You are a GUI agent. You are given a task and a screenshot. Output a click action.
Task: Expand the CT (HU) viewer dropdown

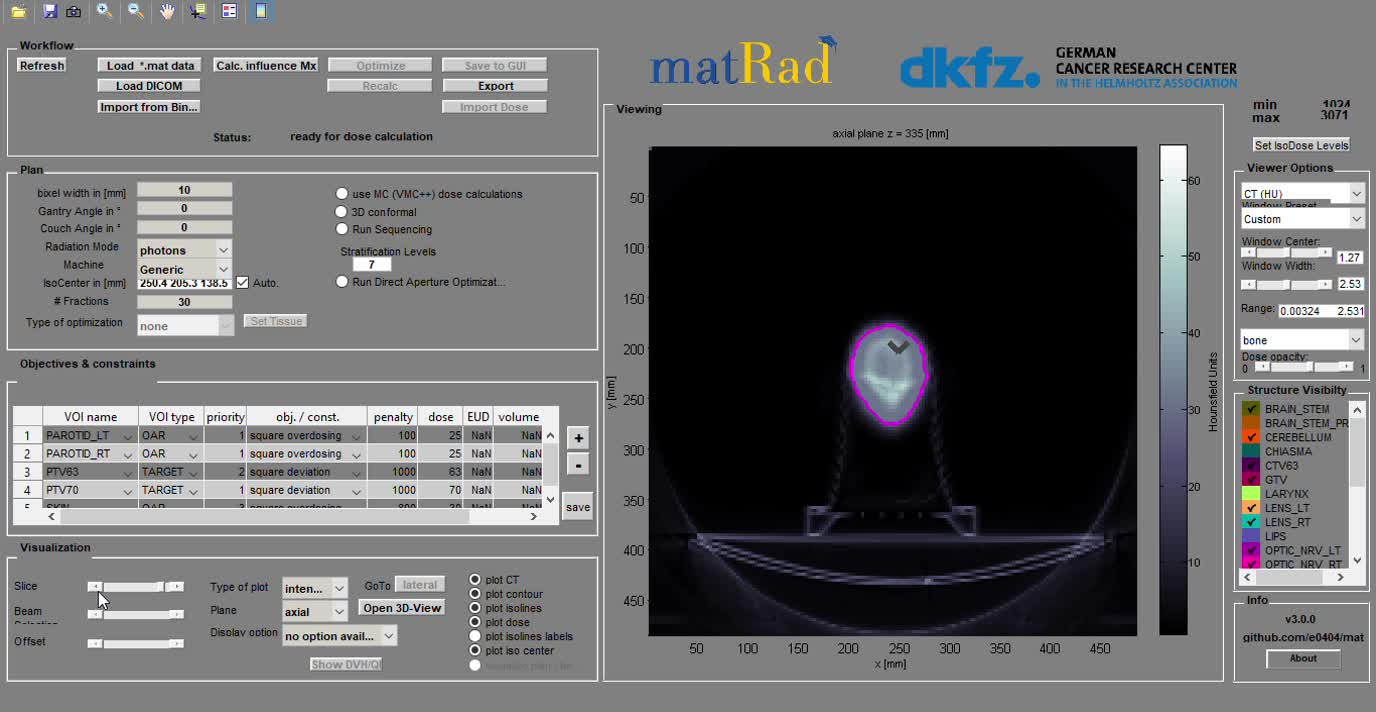click(x=1302, y=193)
